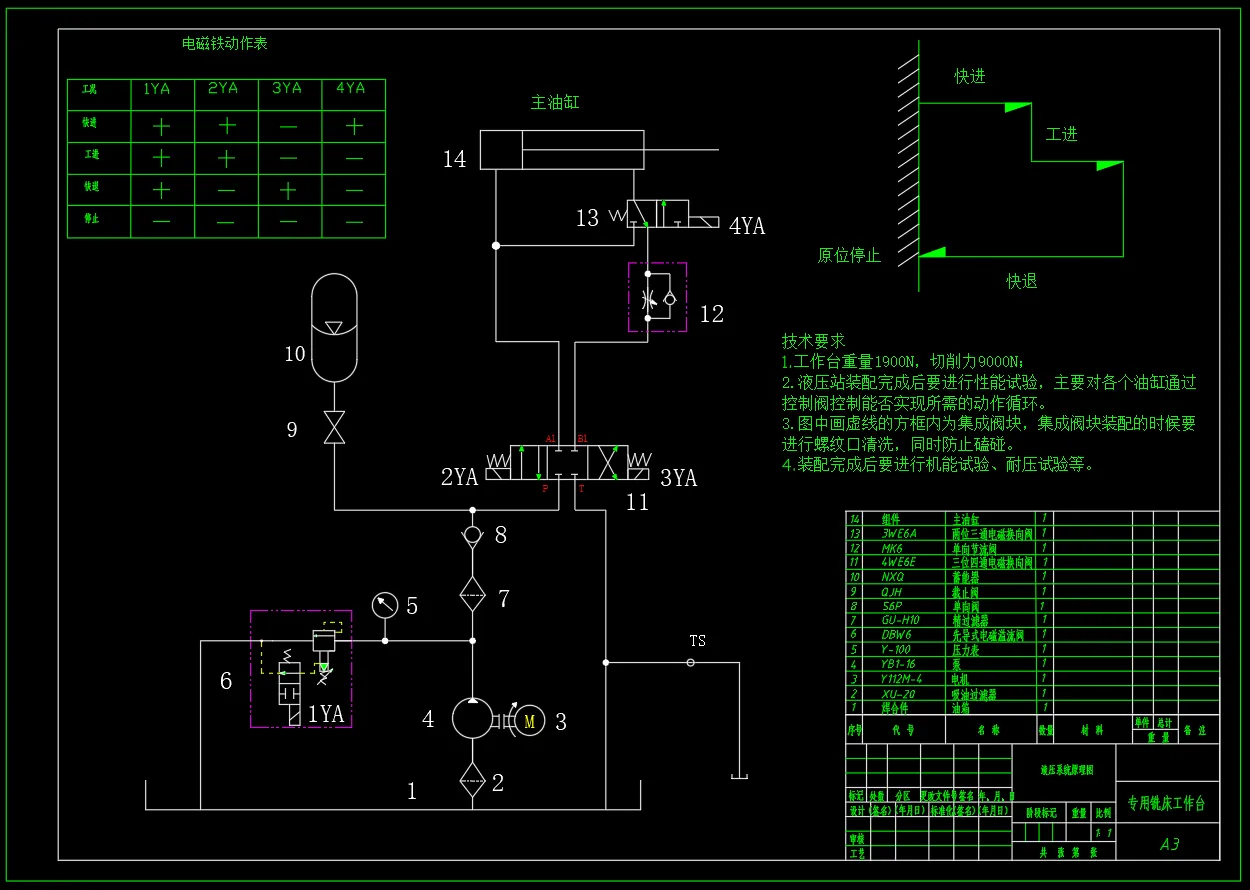This screenshot has height=890, width=1250.
Task: Select the 液压系统原理图 title block text
Action: [1067, 771]
